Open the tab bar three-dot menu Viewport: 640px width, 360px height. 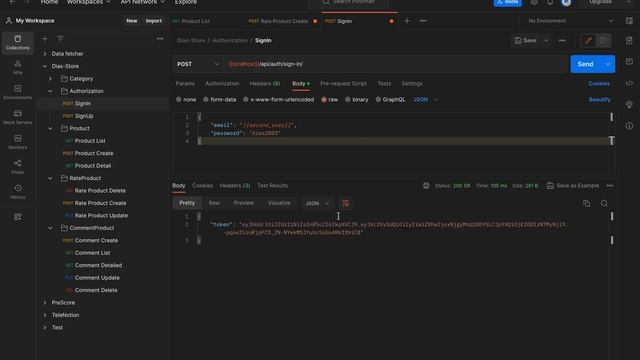(x=423, y=21)
